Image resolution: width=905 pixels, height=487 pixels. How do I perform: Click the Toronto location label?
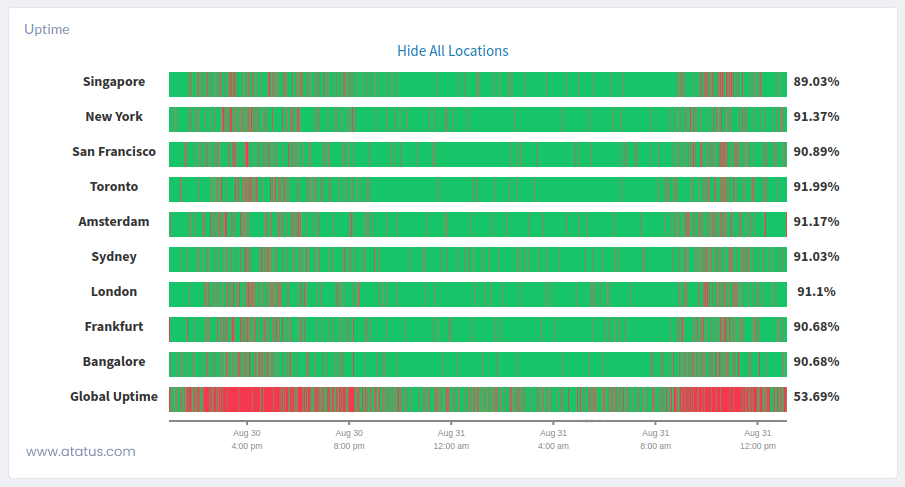[114, 186]
